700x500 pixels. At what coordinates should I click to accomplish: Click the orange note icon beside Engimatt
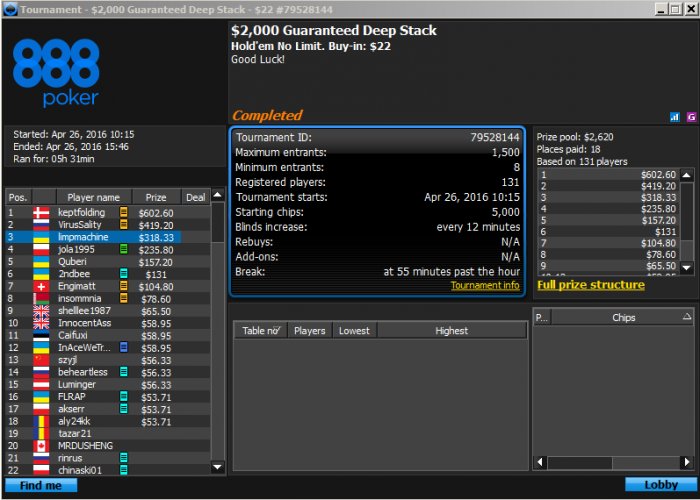tap(124, 286)
